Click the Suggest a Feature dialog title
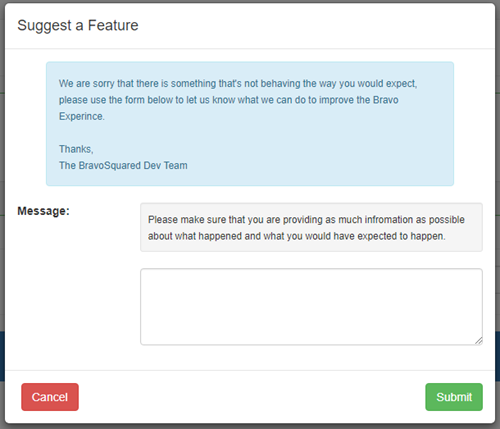Viewport: 500px width, 429px height. point(78,25)
